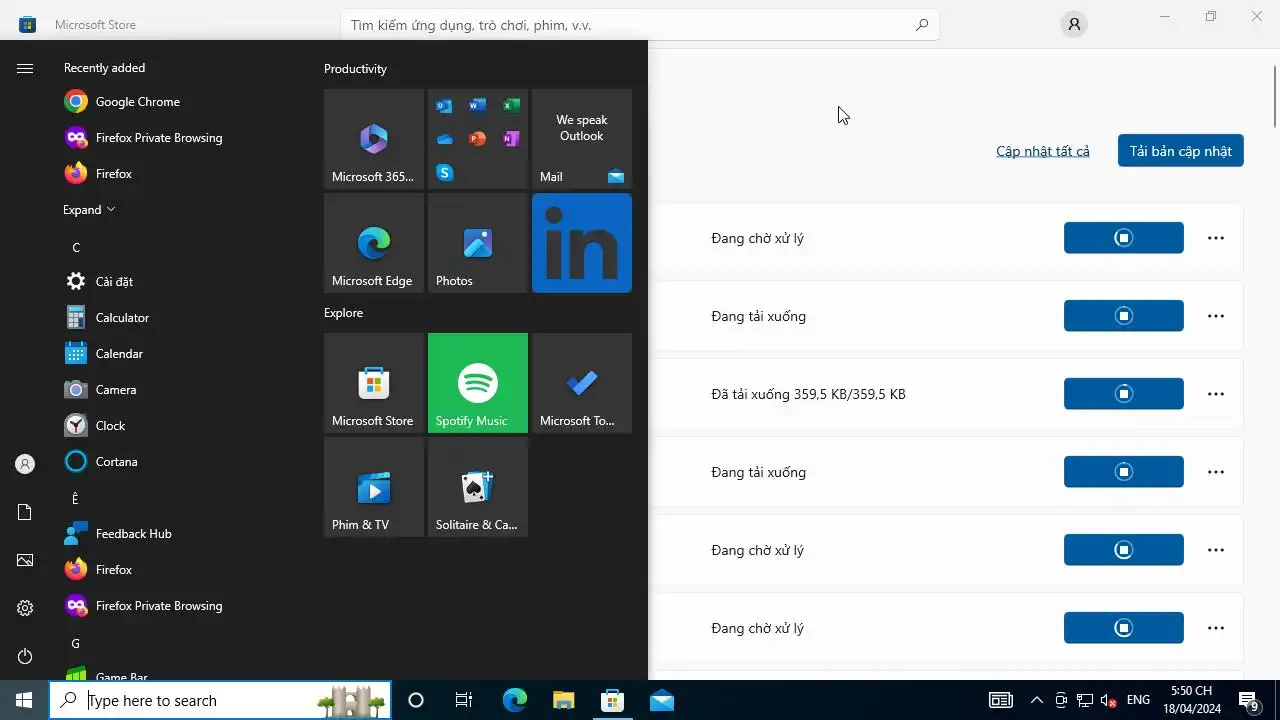Open the Start menu hamburger icon
1280x720 pixels.
click(x=25, y=68)
